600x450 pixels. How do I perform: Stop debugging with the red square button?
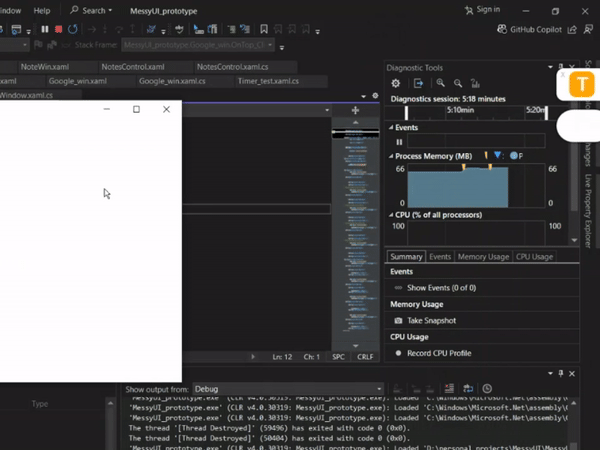[x=59, y=29]
